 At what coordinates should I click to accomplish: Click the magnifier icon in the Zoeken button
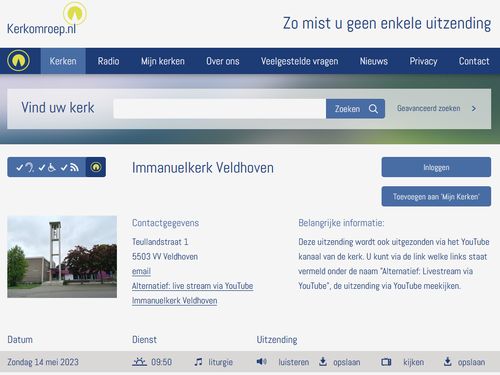[373, 109]
